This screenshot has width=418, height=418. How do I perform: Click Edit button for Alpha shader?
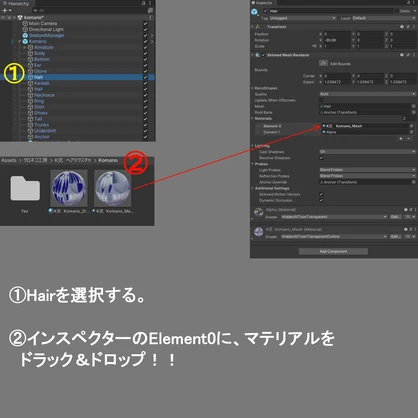[x=395, y=217]
